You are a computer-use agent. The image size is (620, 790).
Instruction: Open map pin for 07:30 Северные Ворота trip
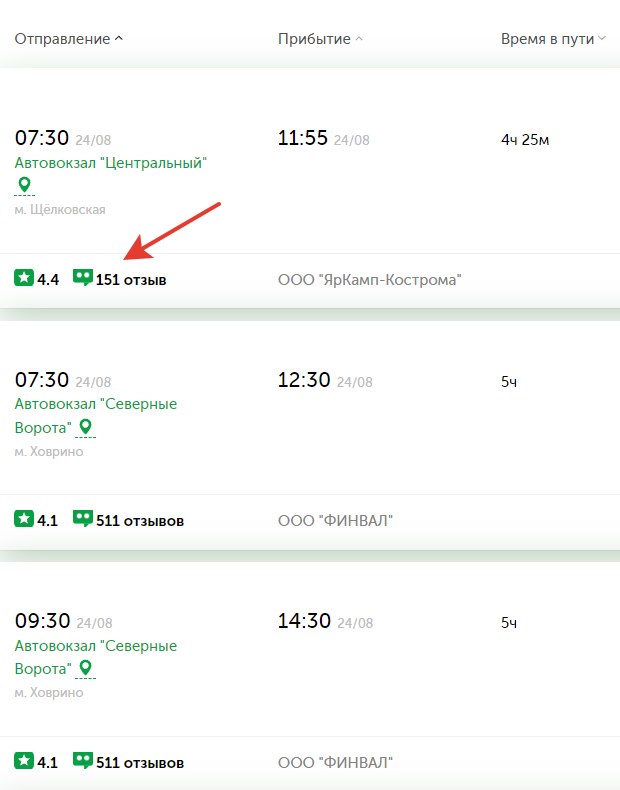click(86, 427)
